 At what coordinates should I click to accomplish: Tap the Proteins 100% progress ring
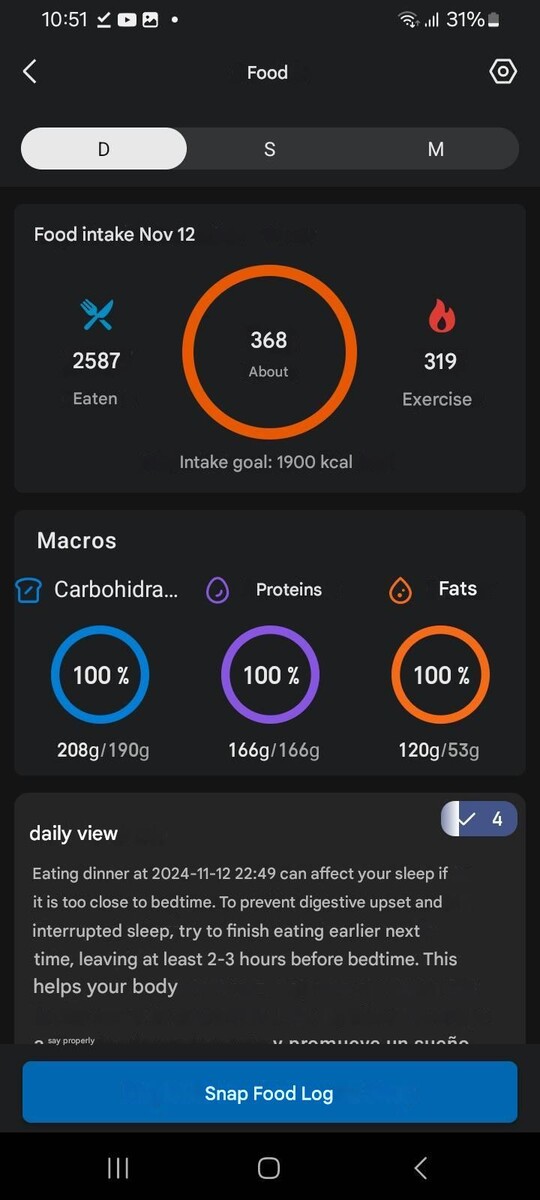click(x=270, y=675)
